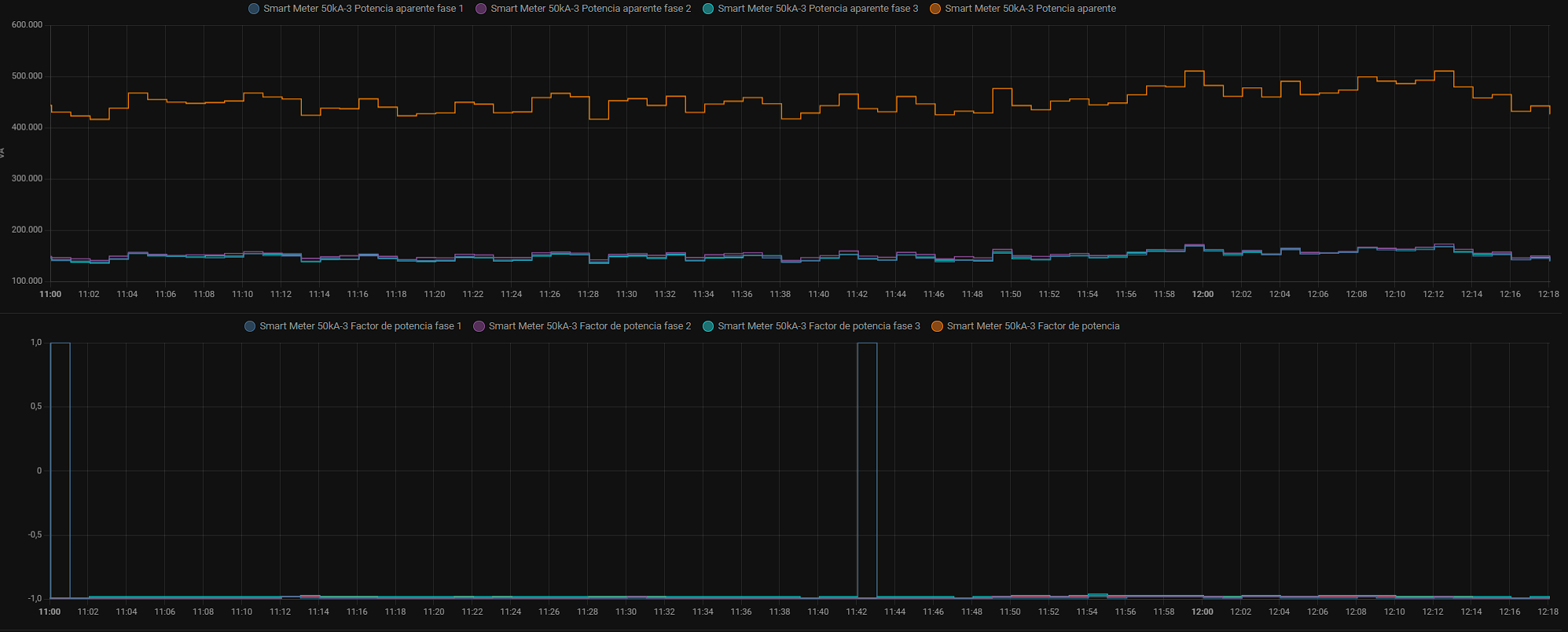Click the orange circle for total Potencia aparente
1568x632 pixels.
(x=935, y=9)
